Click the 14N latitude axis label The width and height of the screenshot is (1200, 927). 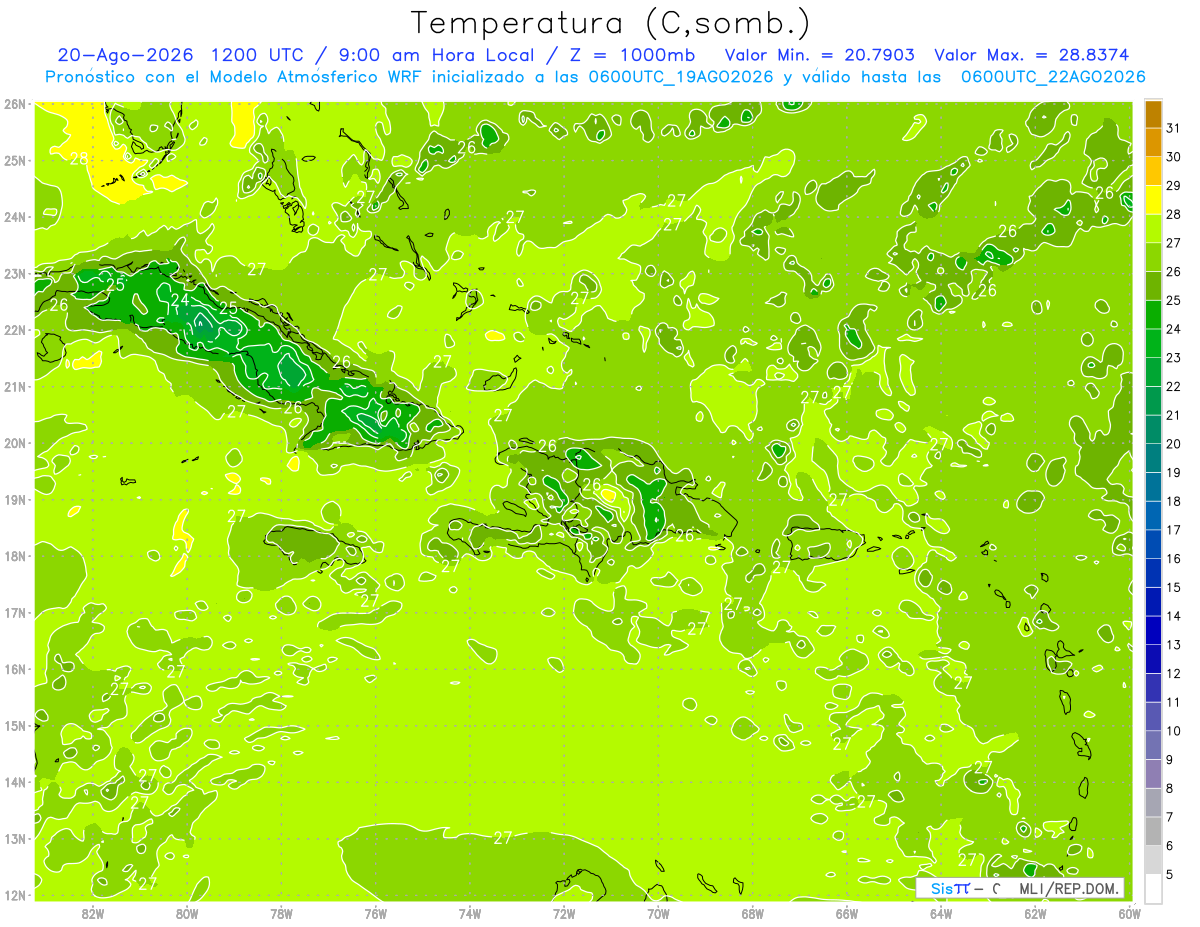14,782
